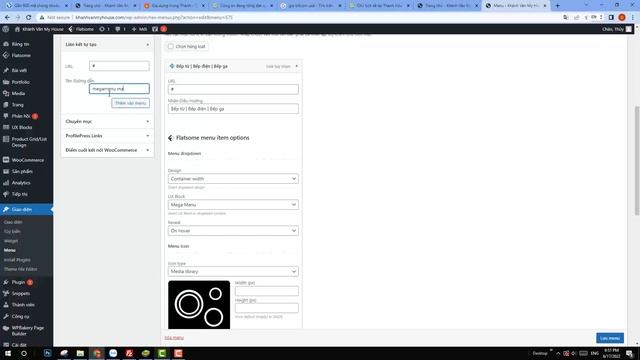Open Windows Start menu
Image resolution: width=640 pixels, height=360 pixels.
pos(8,353)
